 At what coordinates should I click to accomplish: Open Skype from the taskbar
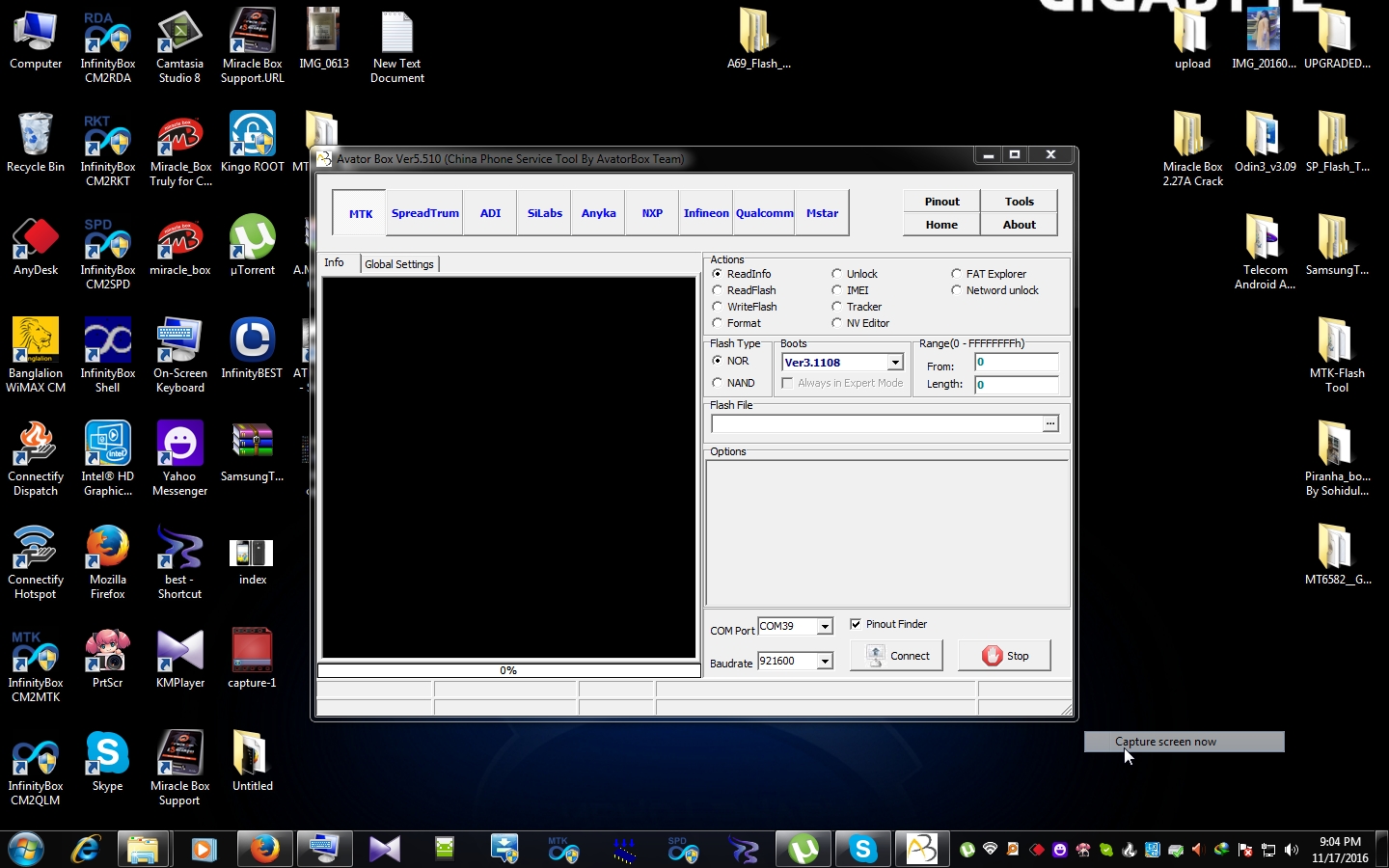tap(862, 850)
